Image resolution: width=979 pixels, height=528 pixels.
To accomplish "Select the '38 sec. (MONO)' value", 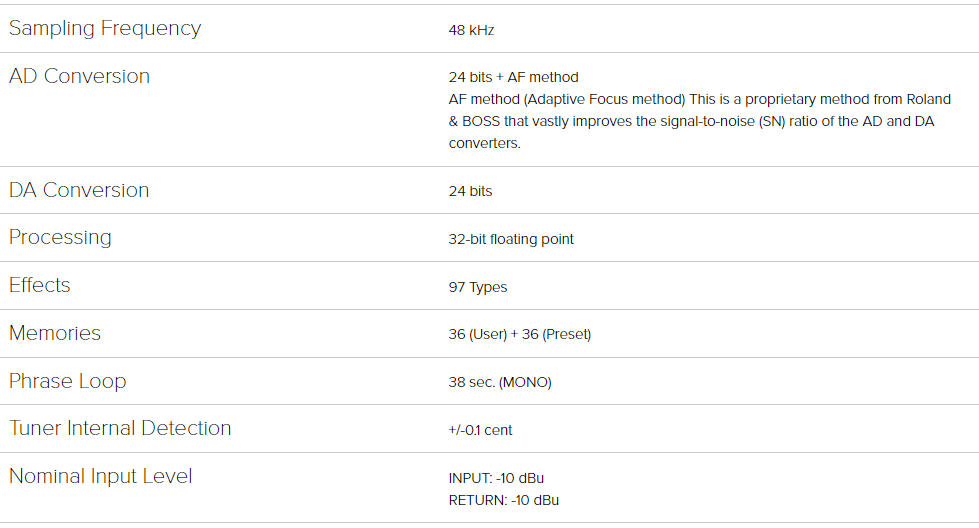I will coord(500,382).
